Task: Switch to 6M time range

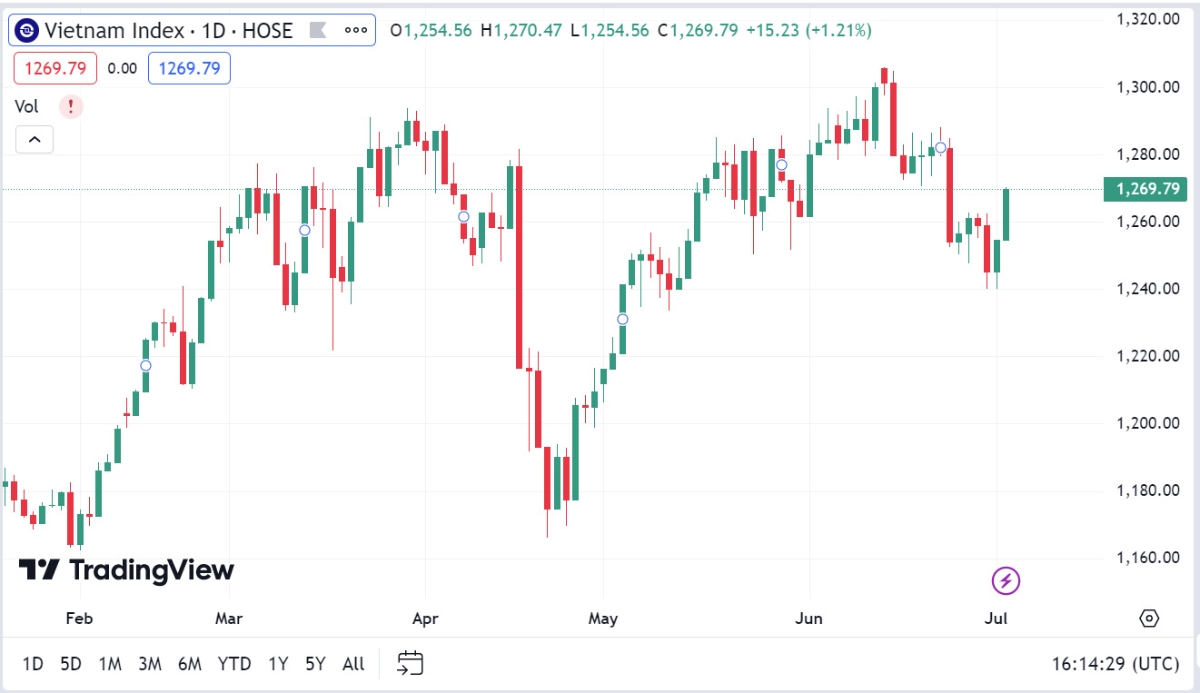Action: click(189, 663)
